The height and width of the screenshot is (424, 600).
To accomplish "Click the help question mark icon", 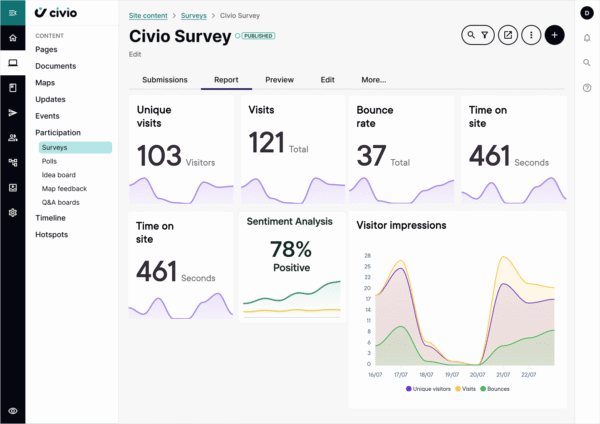I will point(587,88).
